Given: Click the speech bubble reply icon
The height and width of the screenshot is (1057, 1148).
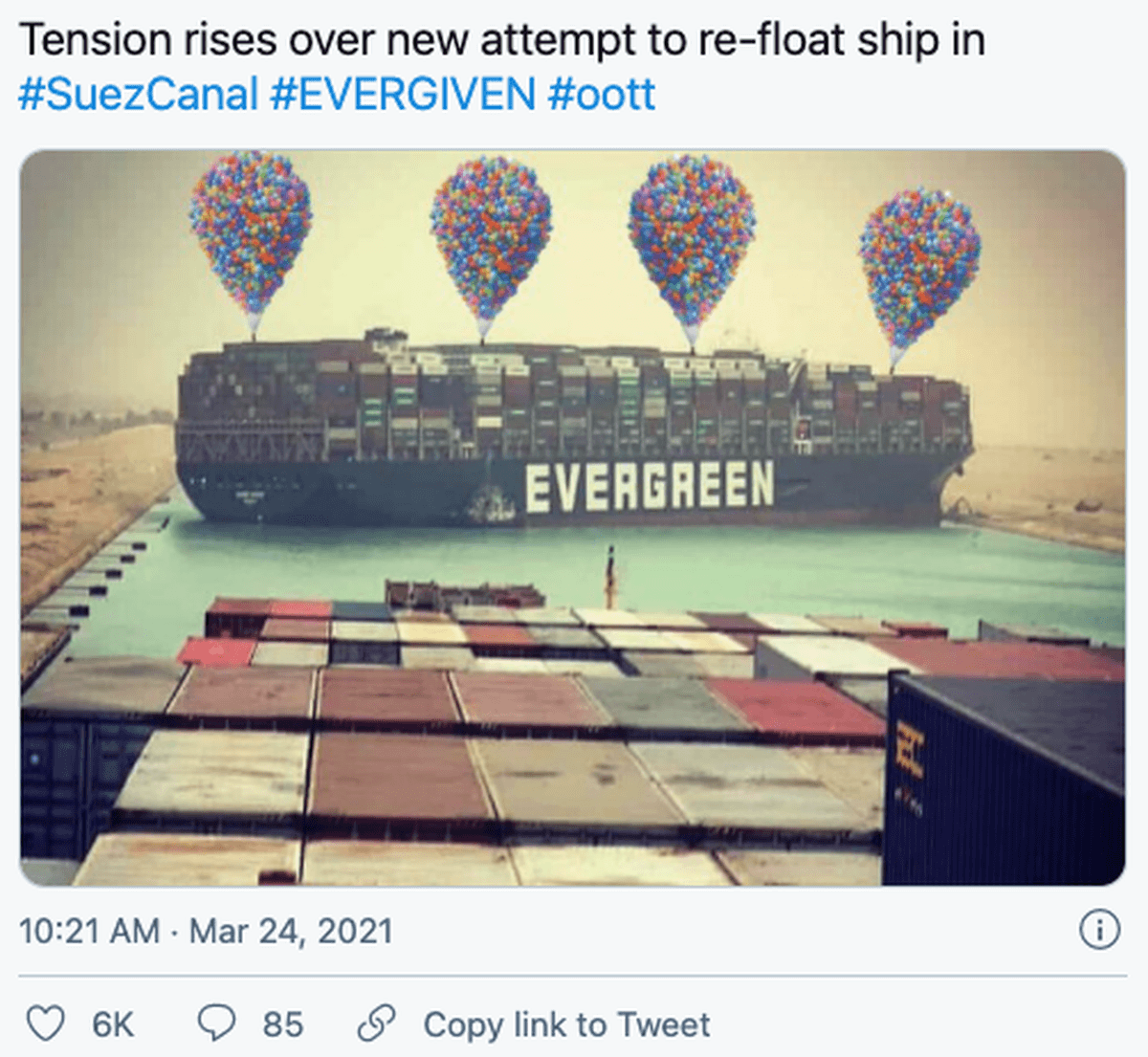Looking at the screenshot, I should point(215,1024).
